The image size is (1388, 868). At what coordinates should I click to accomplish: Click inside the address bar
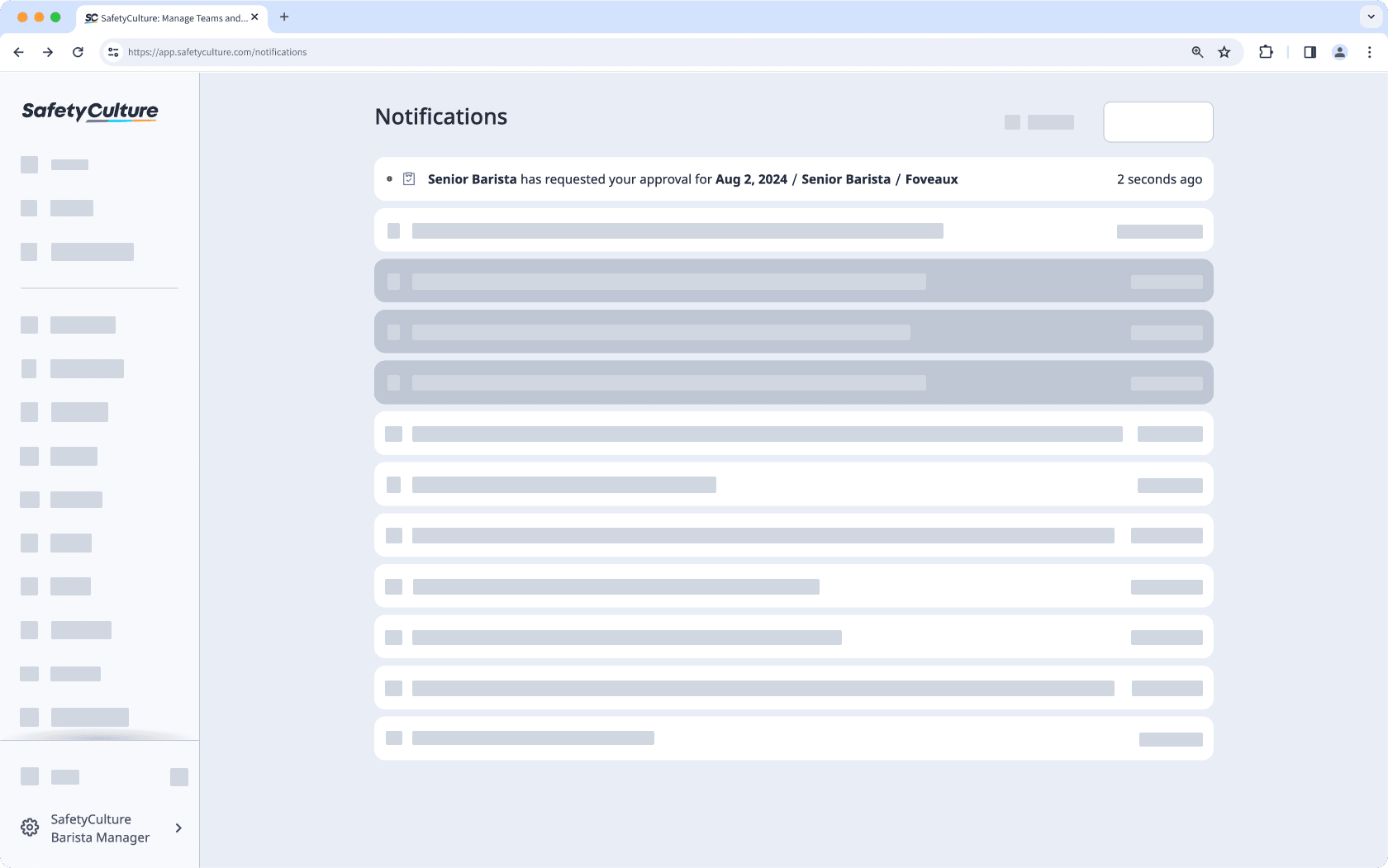[x=578, y=52]
